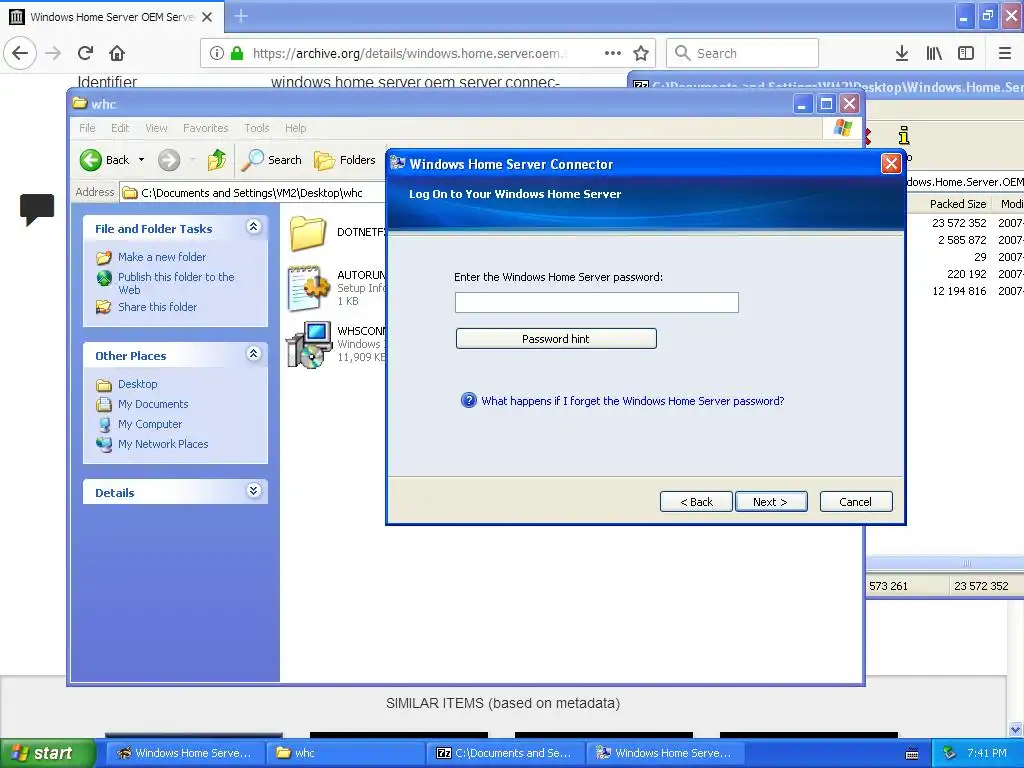The image size is (1024, 768).
Task: Select the DOTNETFX folder icon
Action: click(307, 233)
